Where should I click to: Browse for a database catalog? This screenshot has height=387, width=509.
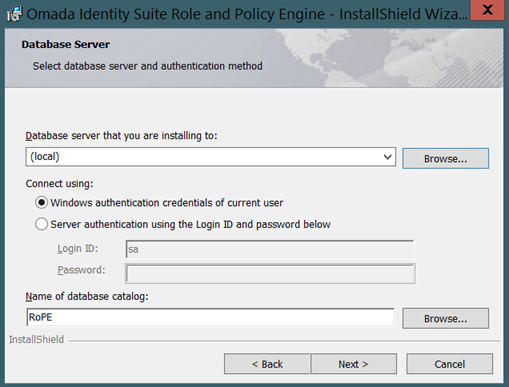[445, 318]
